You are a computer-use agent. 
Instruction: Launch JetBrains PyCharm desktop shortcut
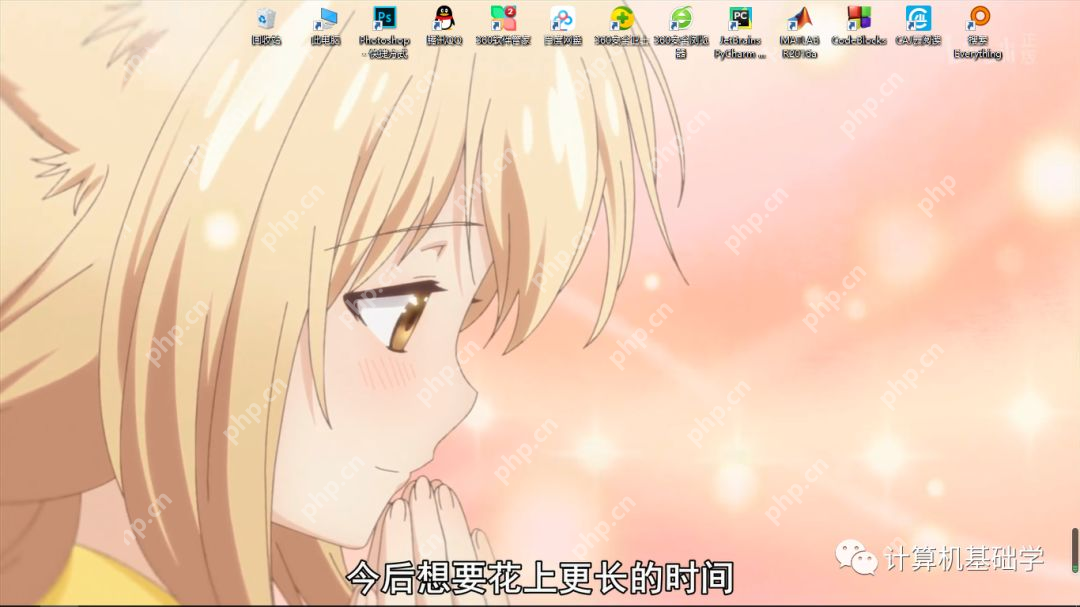[x=740, y=18]
